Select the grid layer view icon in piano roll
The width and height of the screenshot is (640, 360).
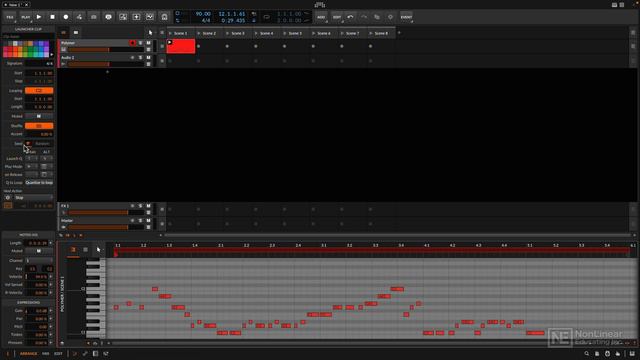[85, 249]
